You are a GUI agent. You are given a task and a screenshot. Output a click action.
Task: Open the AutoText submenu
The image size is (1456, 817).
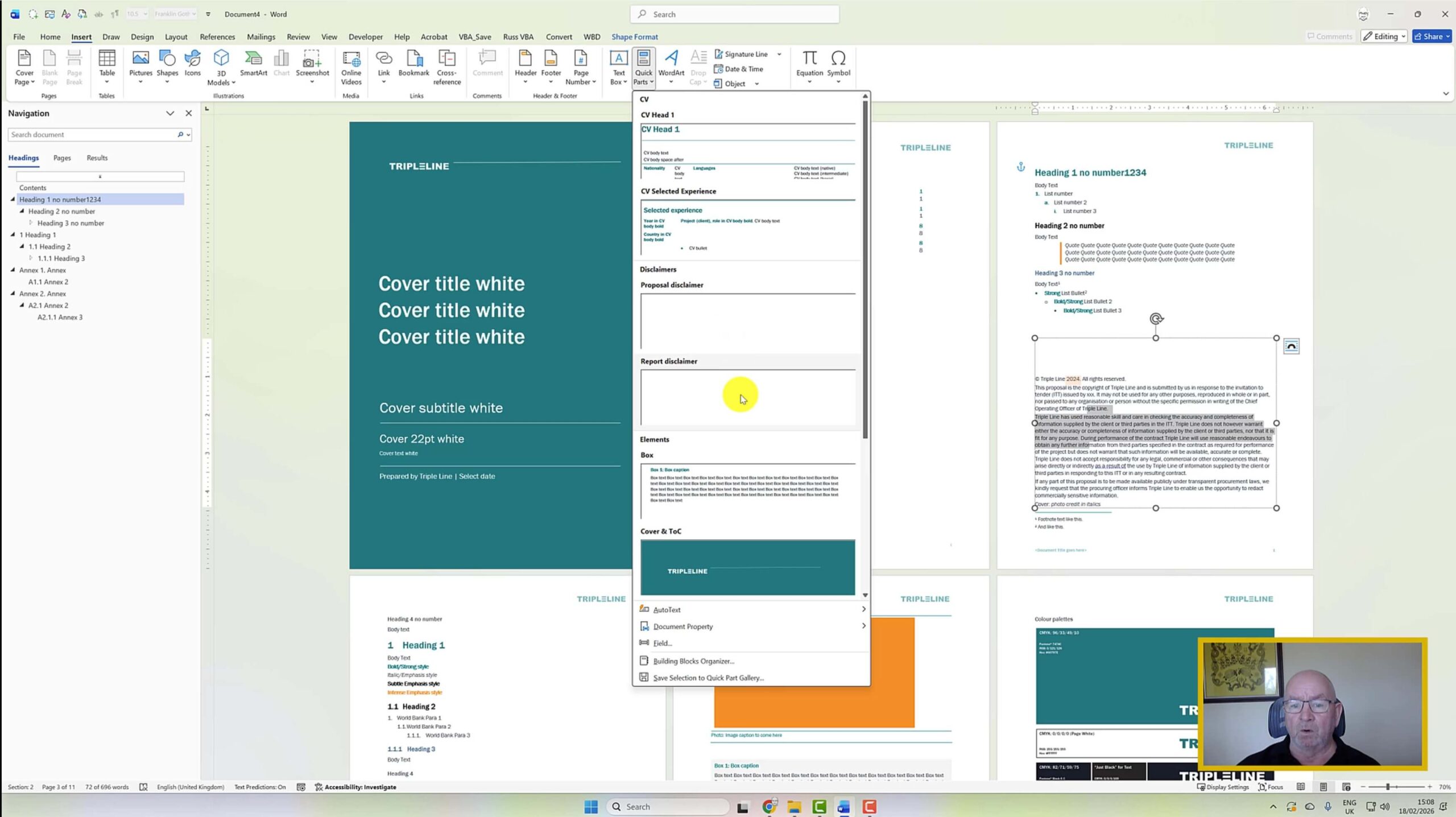(667, 609)
